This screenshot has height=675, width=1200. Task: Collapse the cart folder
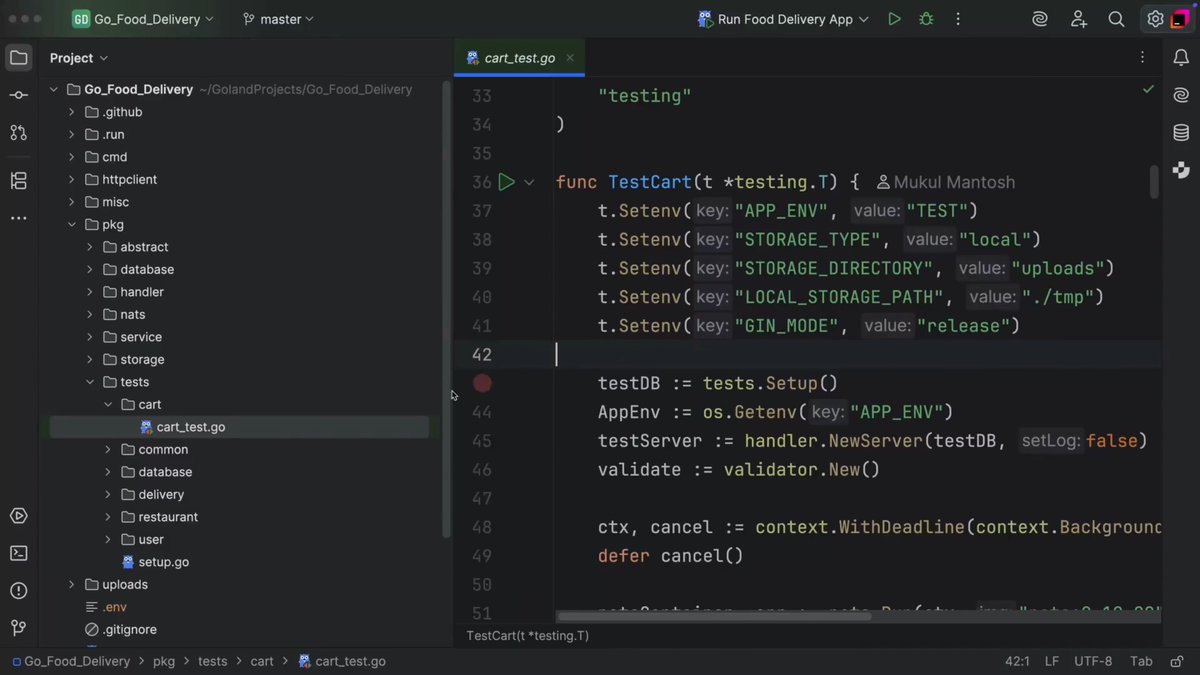pyautogui.click(x=108, y=405)
